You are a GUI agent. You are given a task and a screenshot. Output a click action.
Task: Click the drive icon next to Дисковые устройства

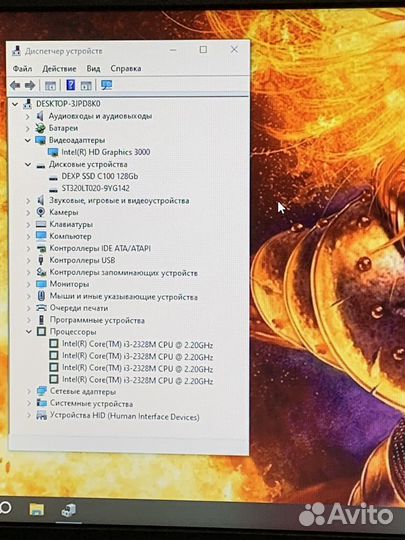click(x=41, y=166)
